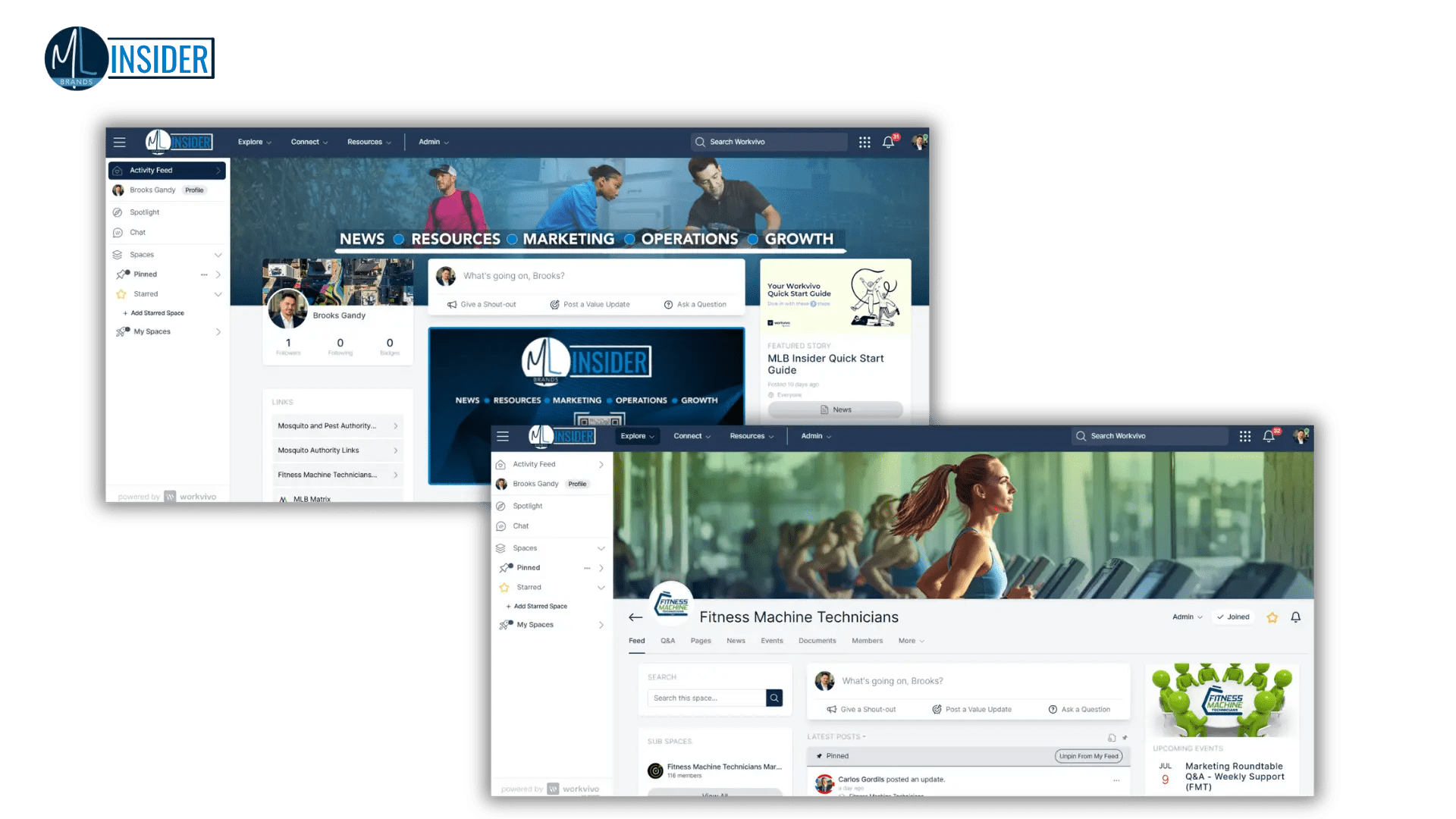The width and height of the screenshot is (1456, 819).
Task: Give a Shout-out in Fitness space composer
Action: tap(861, 710)
